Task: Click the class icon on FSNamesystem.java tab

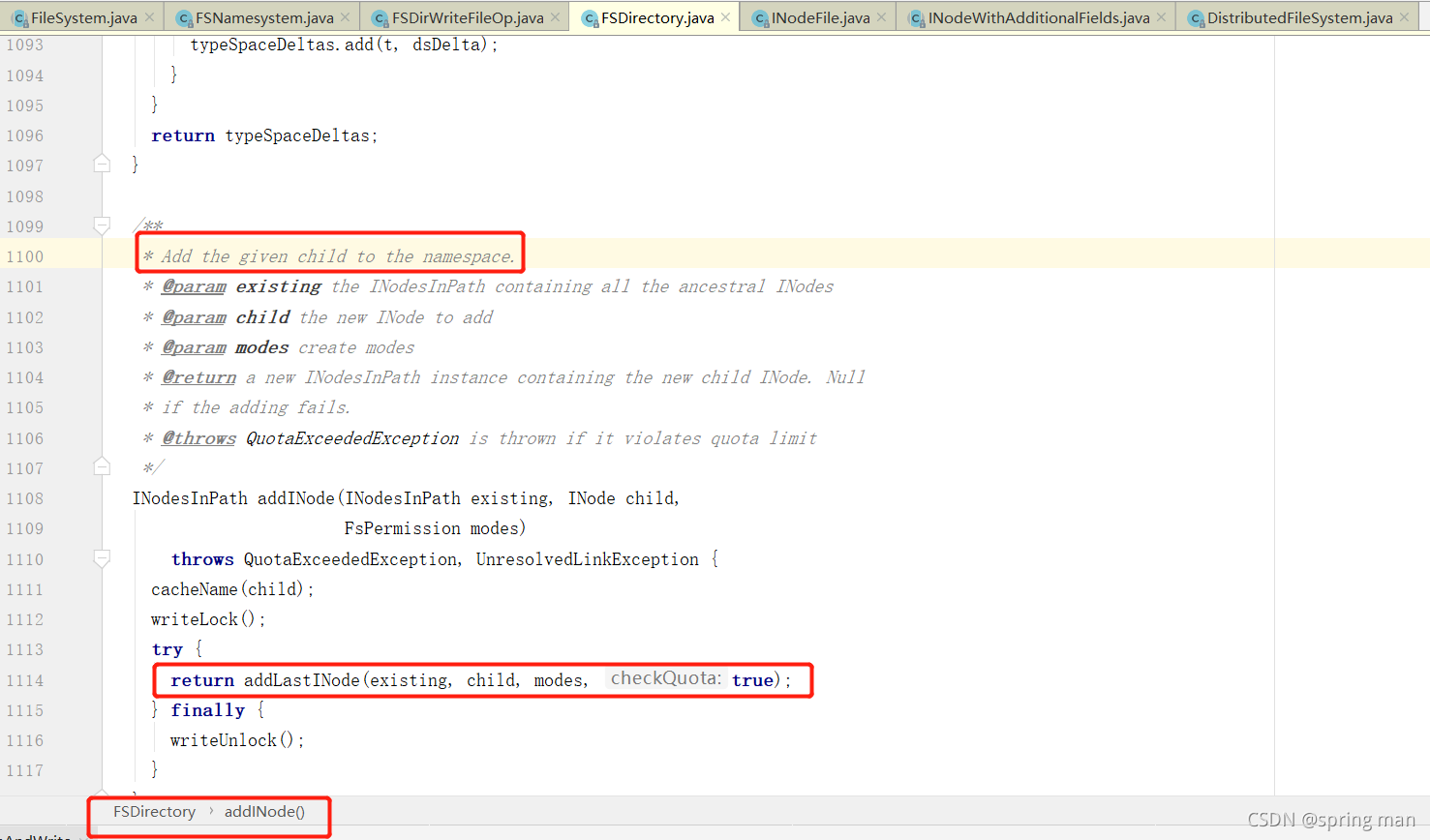Action: tap(184, 18)
